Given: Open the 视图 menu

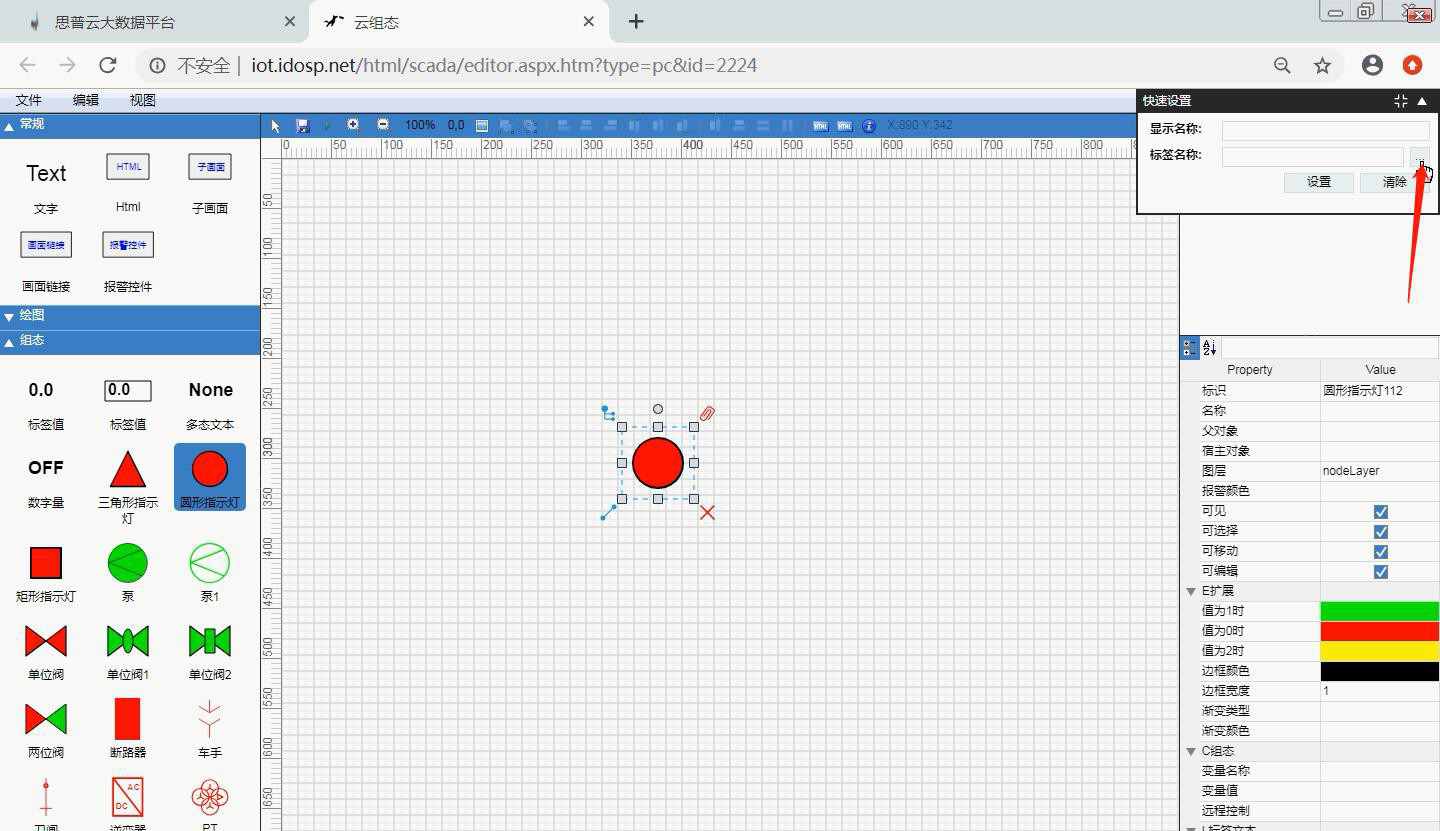Looking at the screenshot, I should click(142, 101).
